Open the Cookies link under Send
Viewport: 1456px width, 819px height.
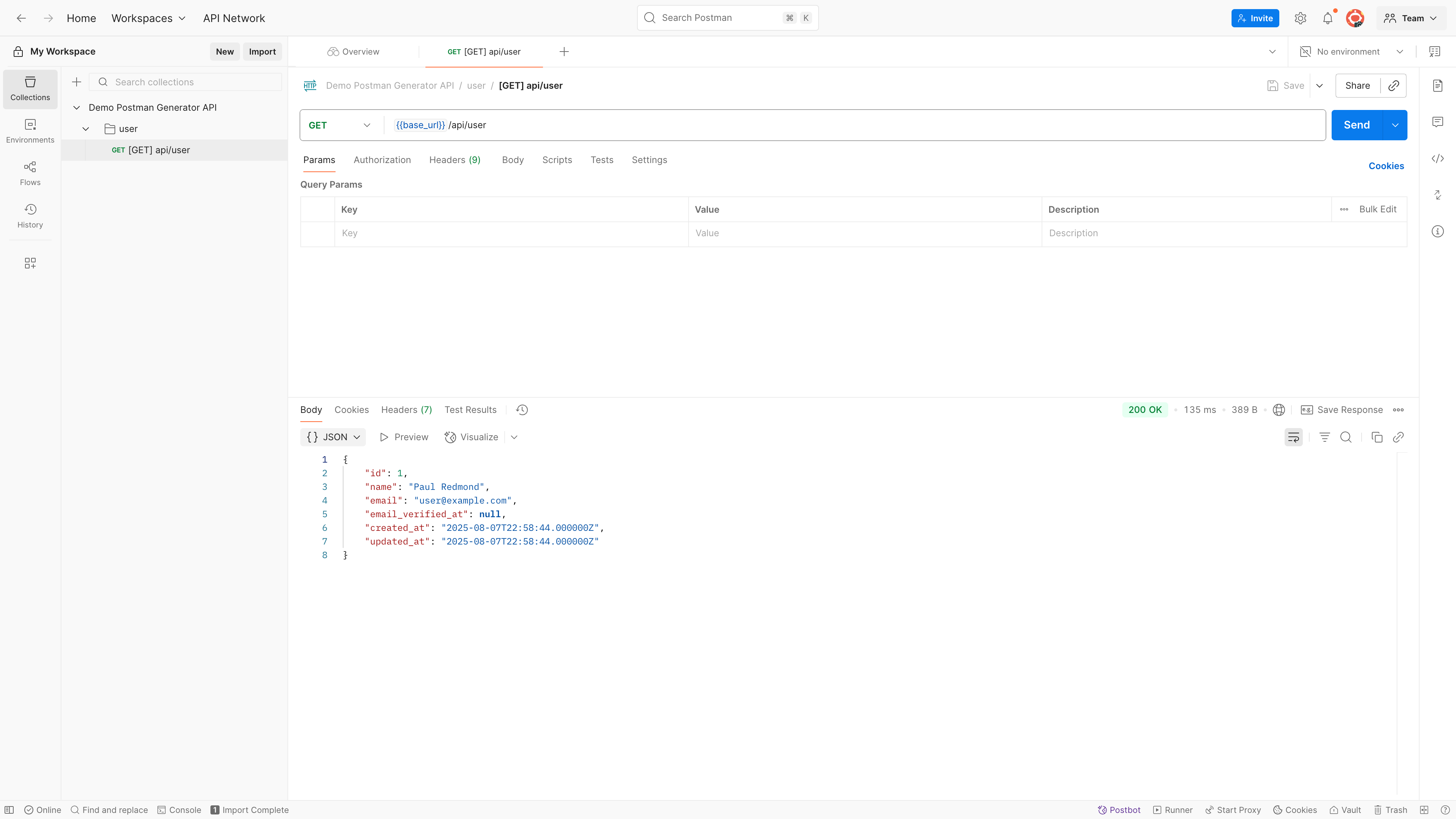(x=1386, y=166)
